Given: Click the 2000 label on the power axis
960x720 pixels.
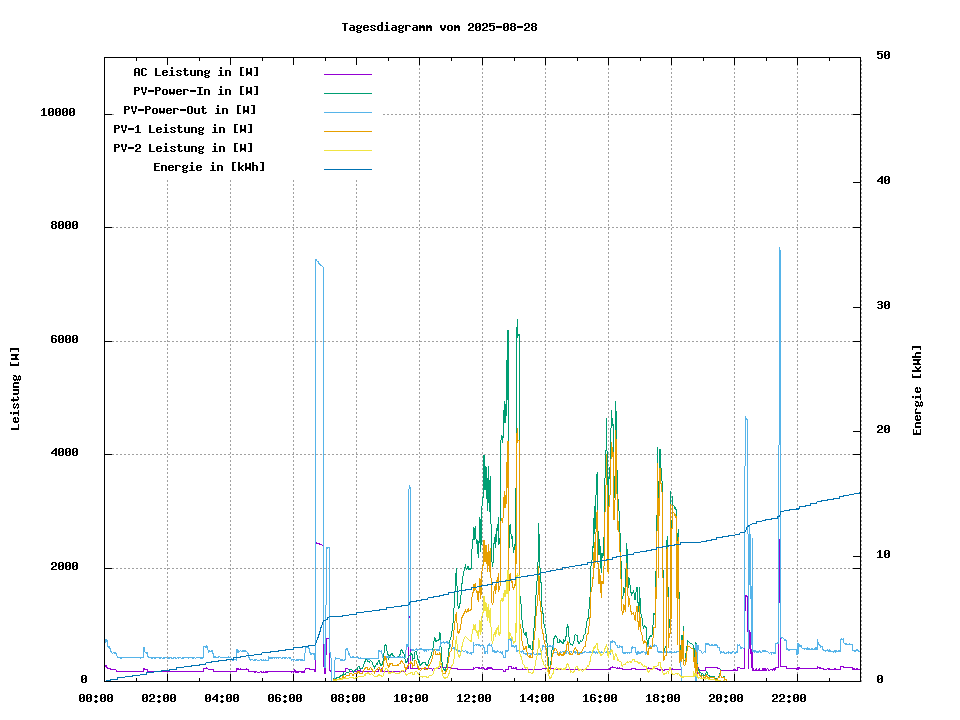Looking at the screenshot, I should (x=65, y=567).
